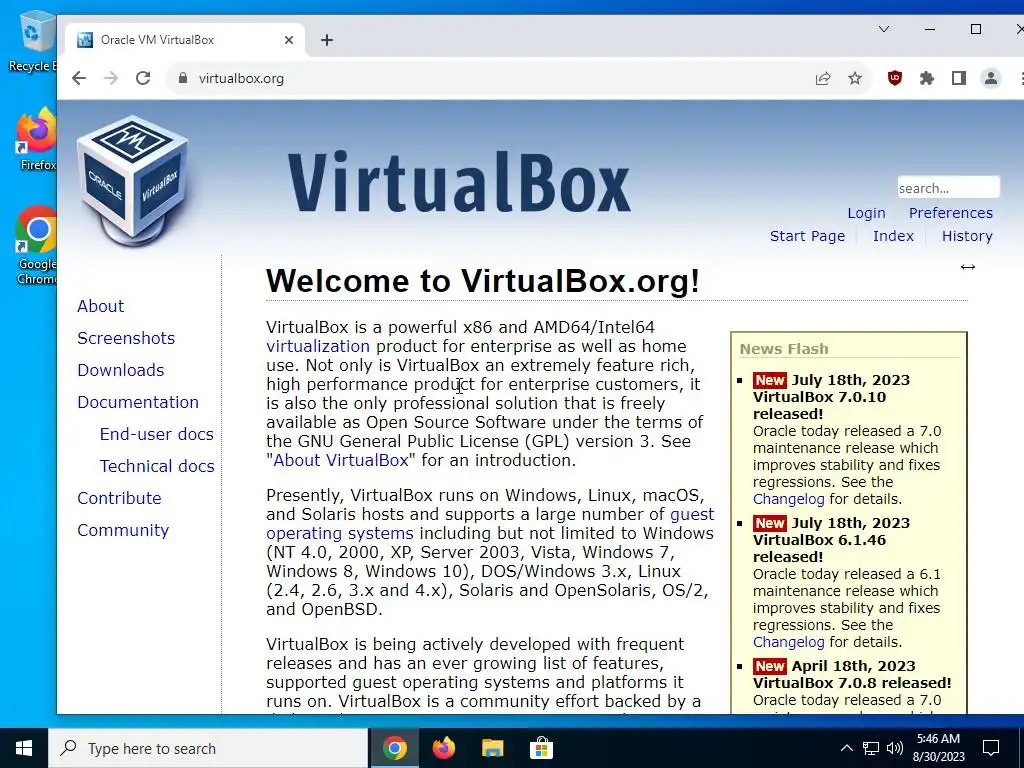Open the History link
Image resolution: width=1024 pixels, height=768 pixels.
pyautogui.click(x=967, y=236)
